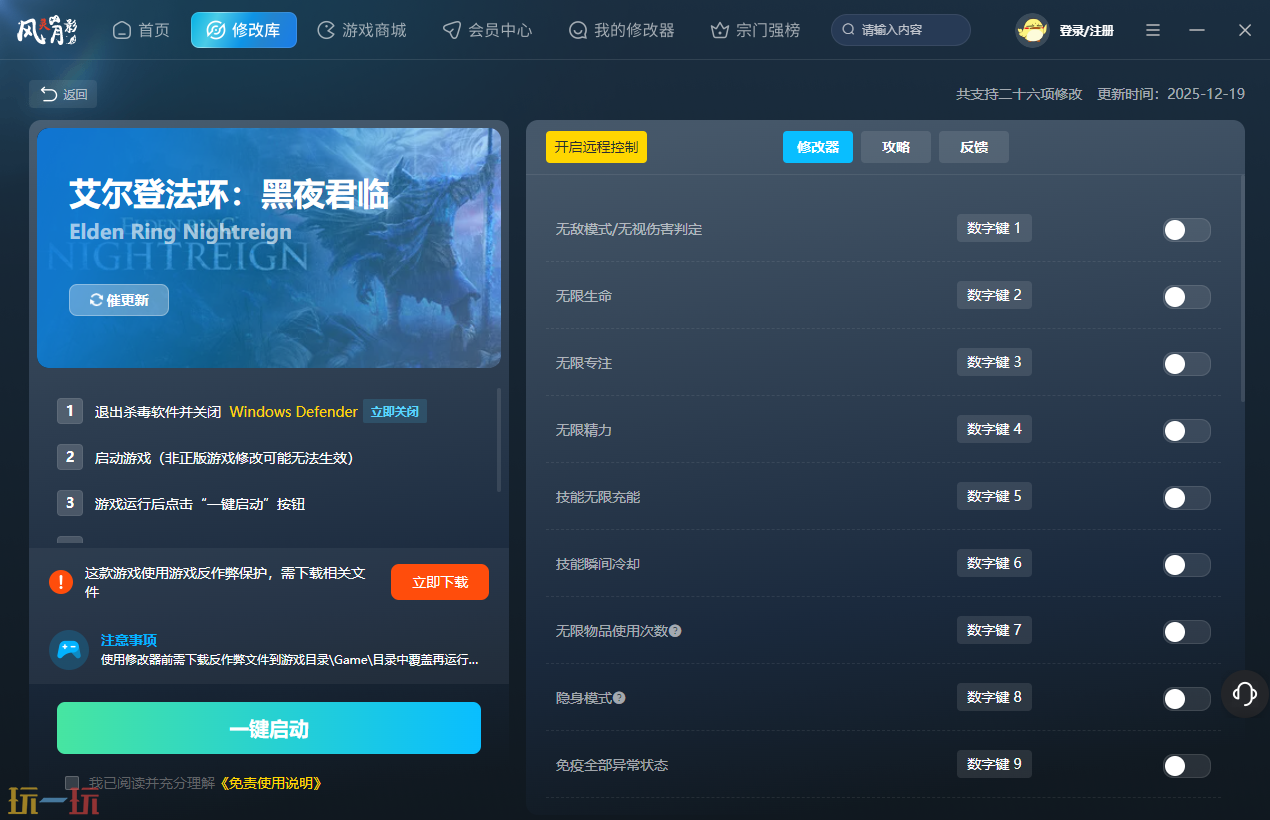Go to 会员中心 member center
1270x820 pixels.
coord(487,30)
